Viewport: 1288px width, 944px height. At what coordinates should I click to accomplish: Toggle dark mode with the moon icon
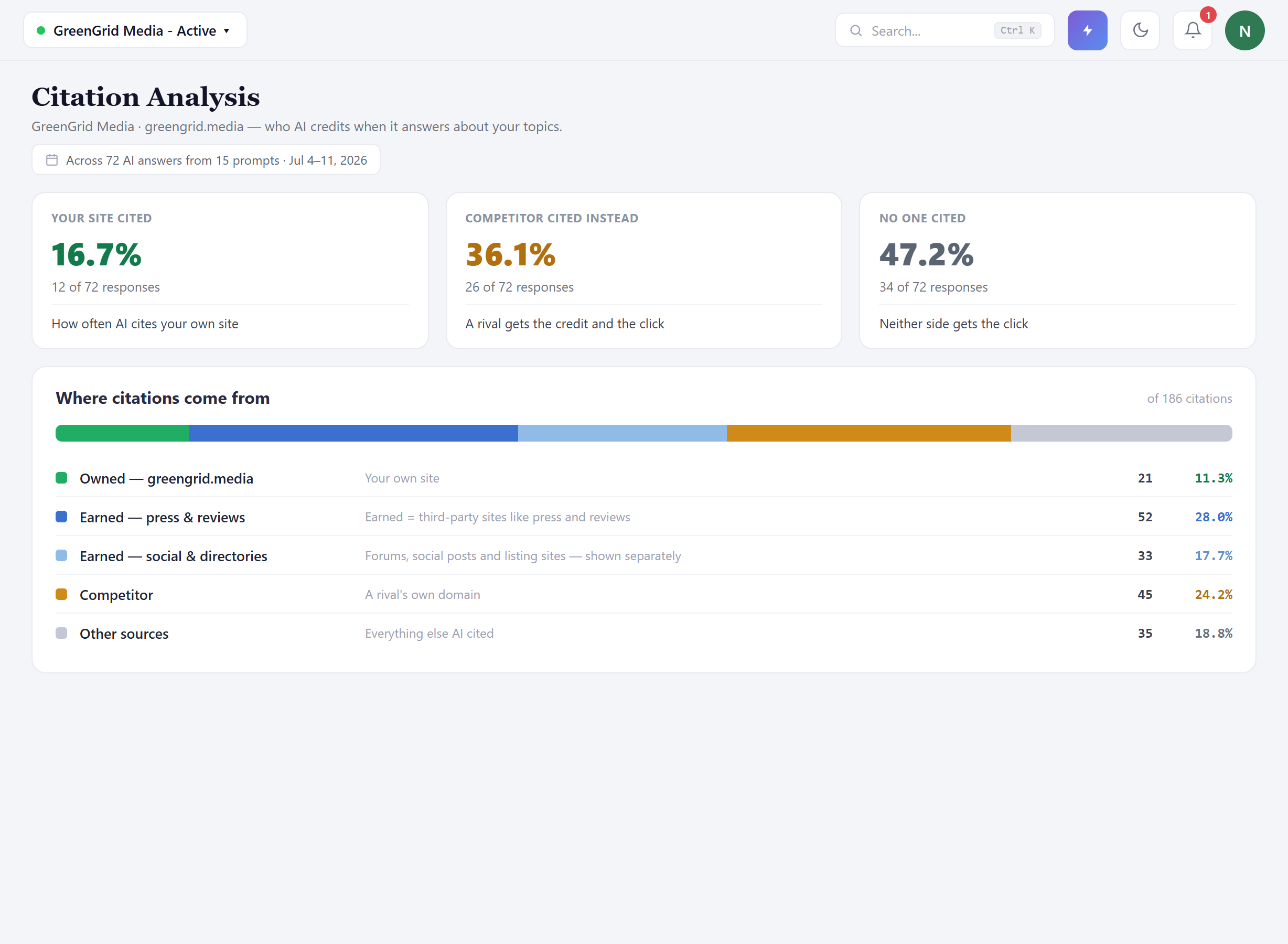tap(1140, 30)
